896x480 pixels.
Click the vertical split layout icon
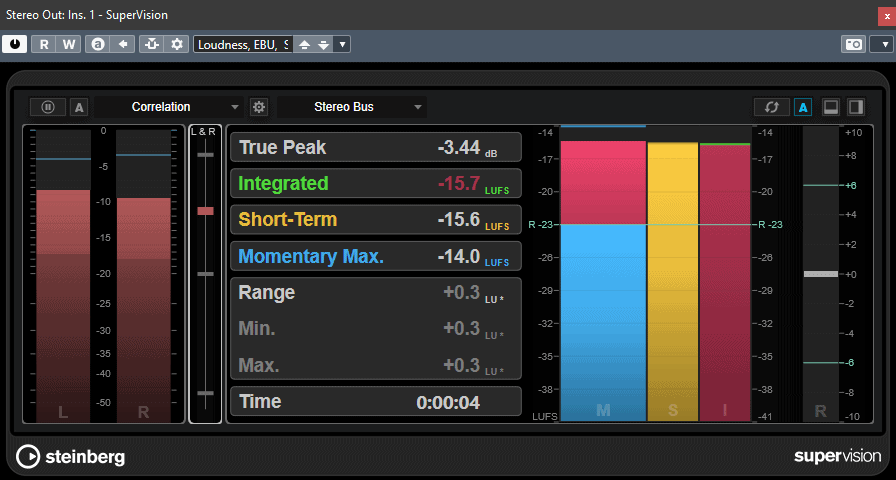[x=856, y=107]
